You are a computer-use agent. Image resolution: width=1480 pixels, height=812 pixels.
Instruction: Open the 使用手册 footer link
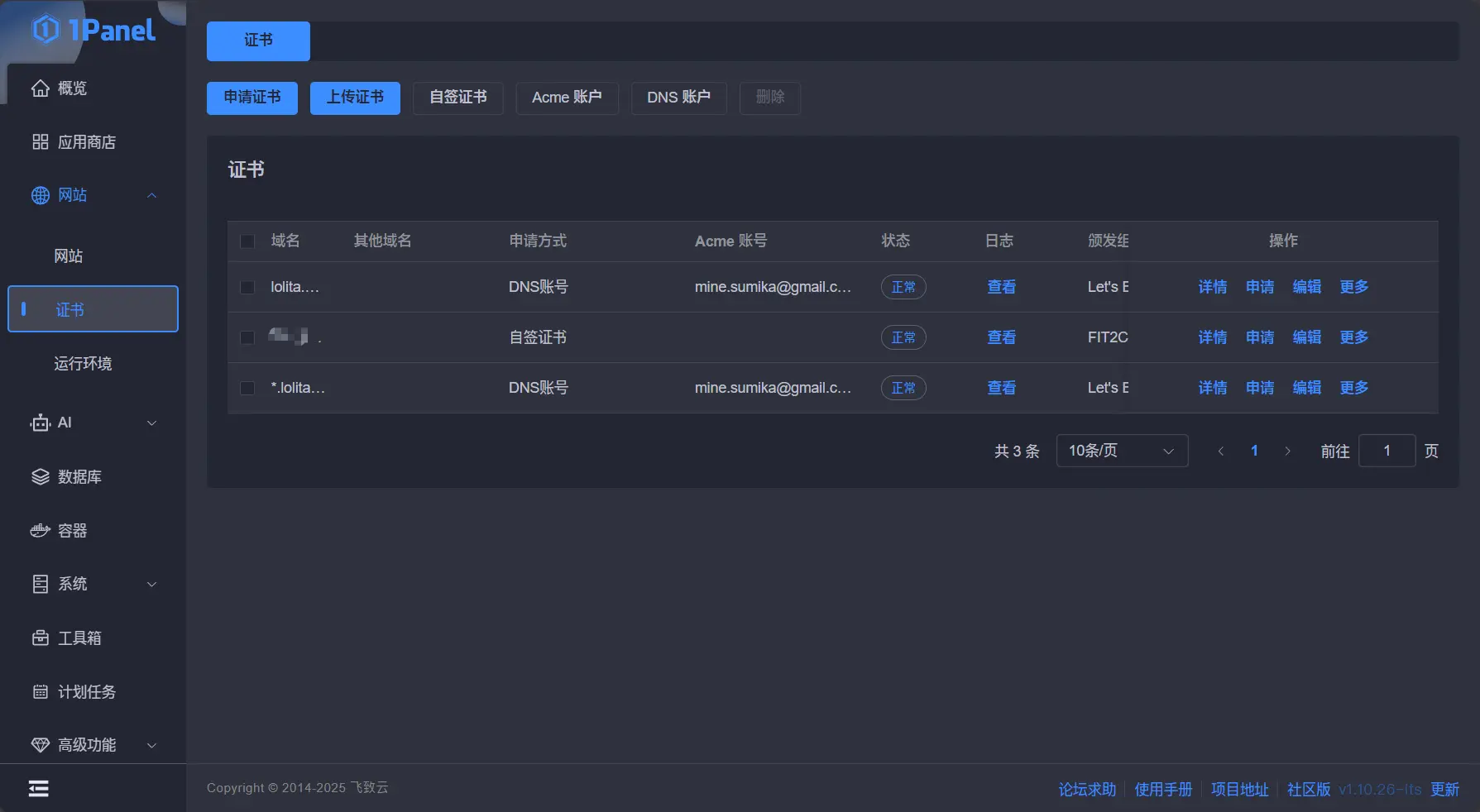coord(1163,790)
